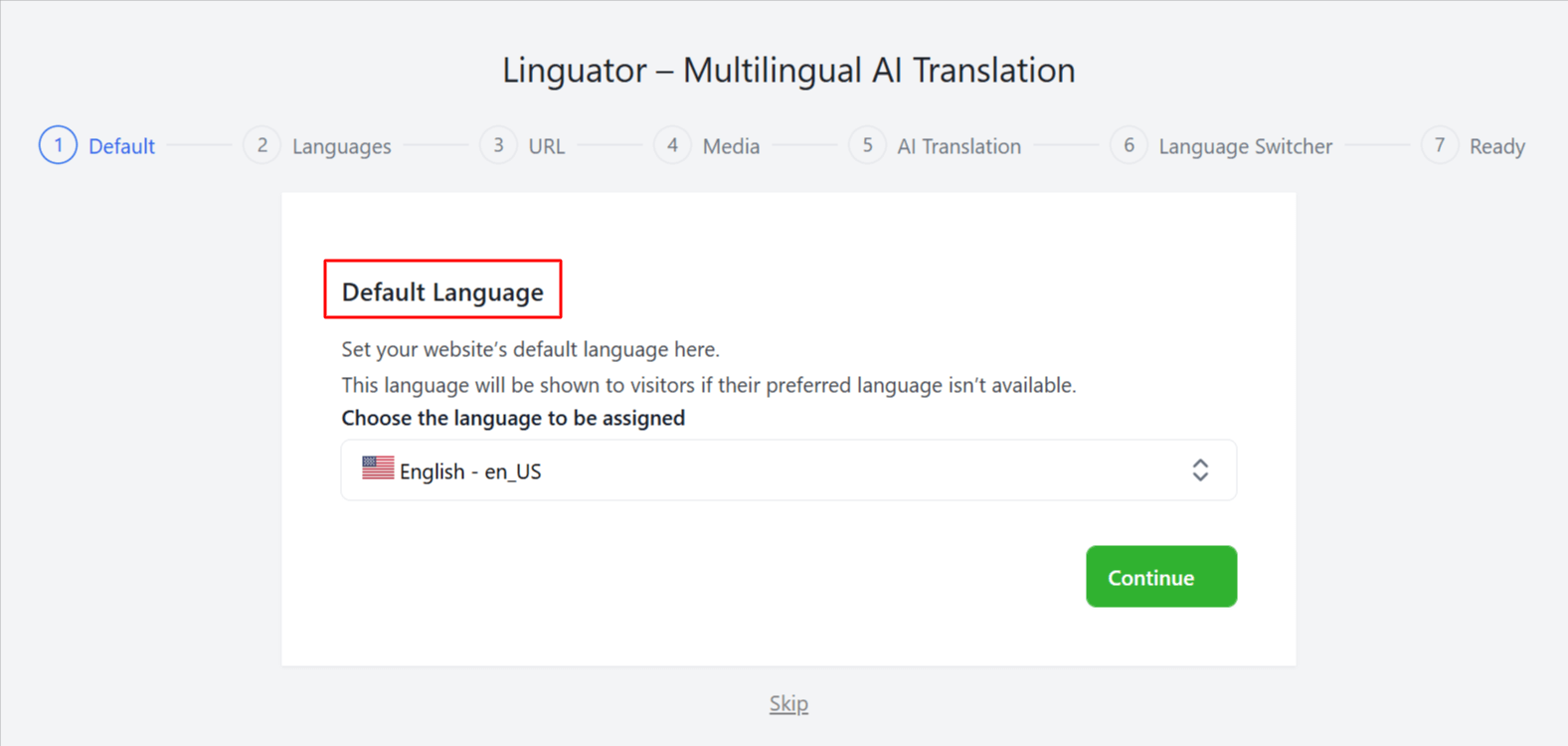
Task: Open the URL step label
Action: (x=546, y=146)
